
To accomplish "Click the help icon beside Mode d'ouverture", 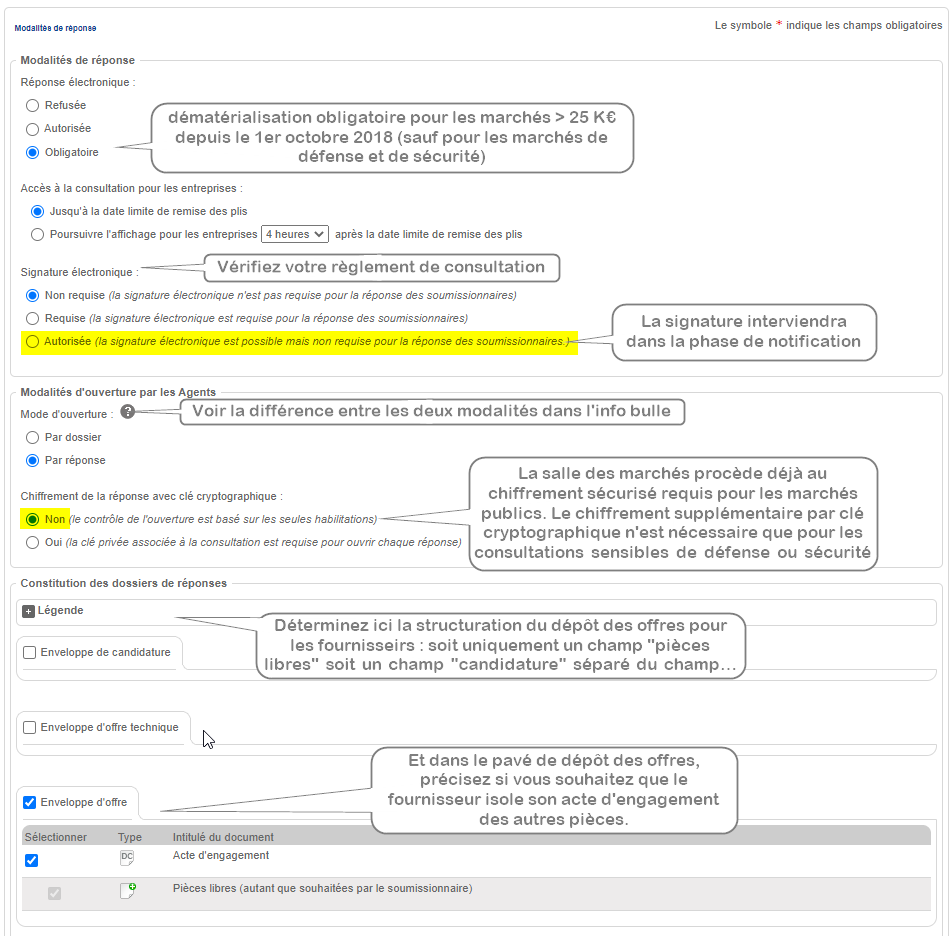I will 127,411.
